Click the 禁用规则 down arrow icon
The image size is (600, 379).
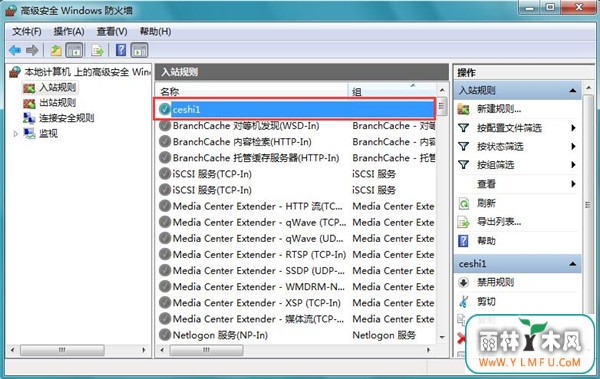[x=463, y=283]
